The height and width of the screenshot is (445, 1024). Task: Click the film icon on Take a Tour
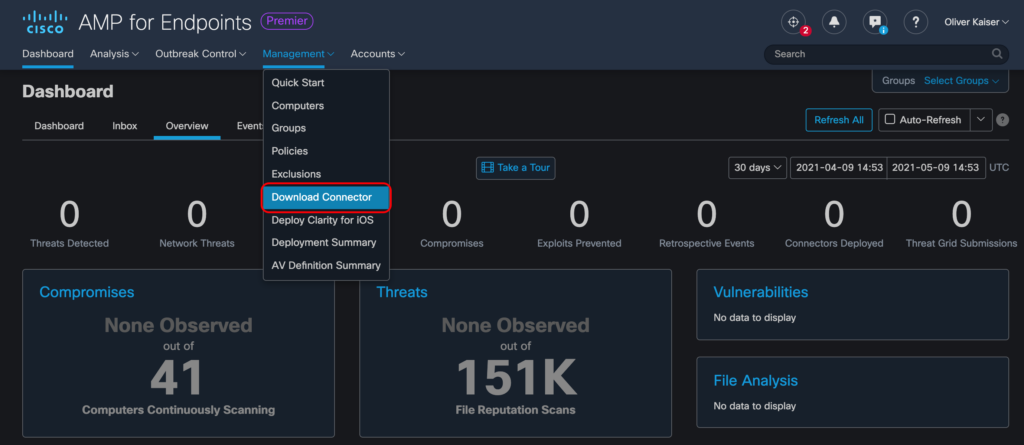click(x=488, y=167)
